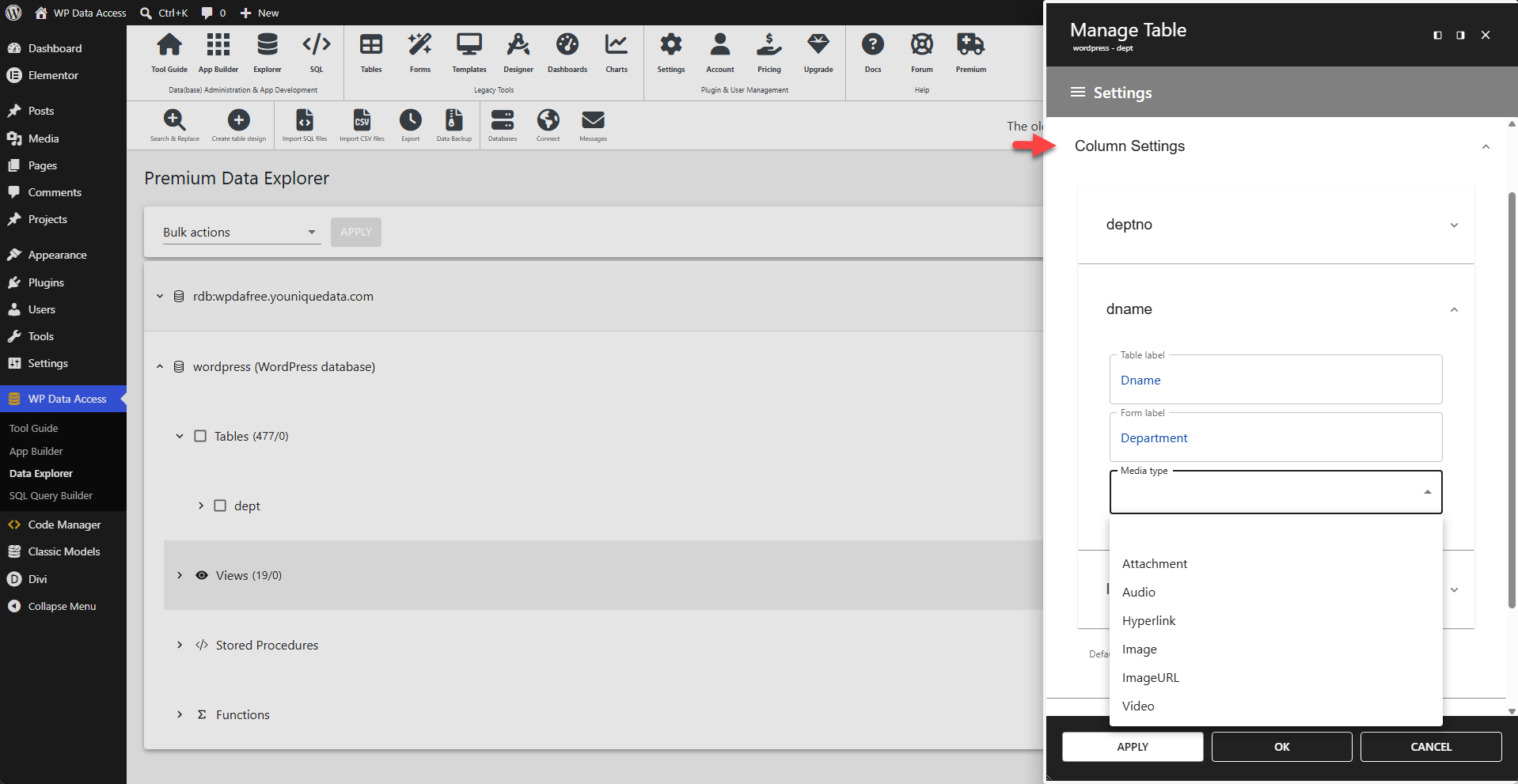Open the New content menu
The height and width of the screenshot is (784, 1518).
259,13
